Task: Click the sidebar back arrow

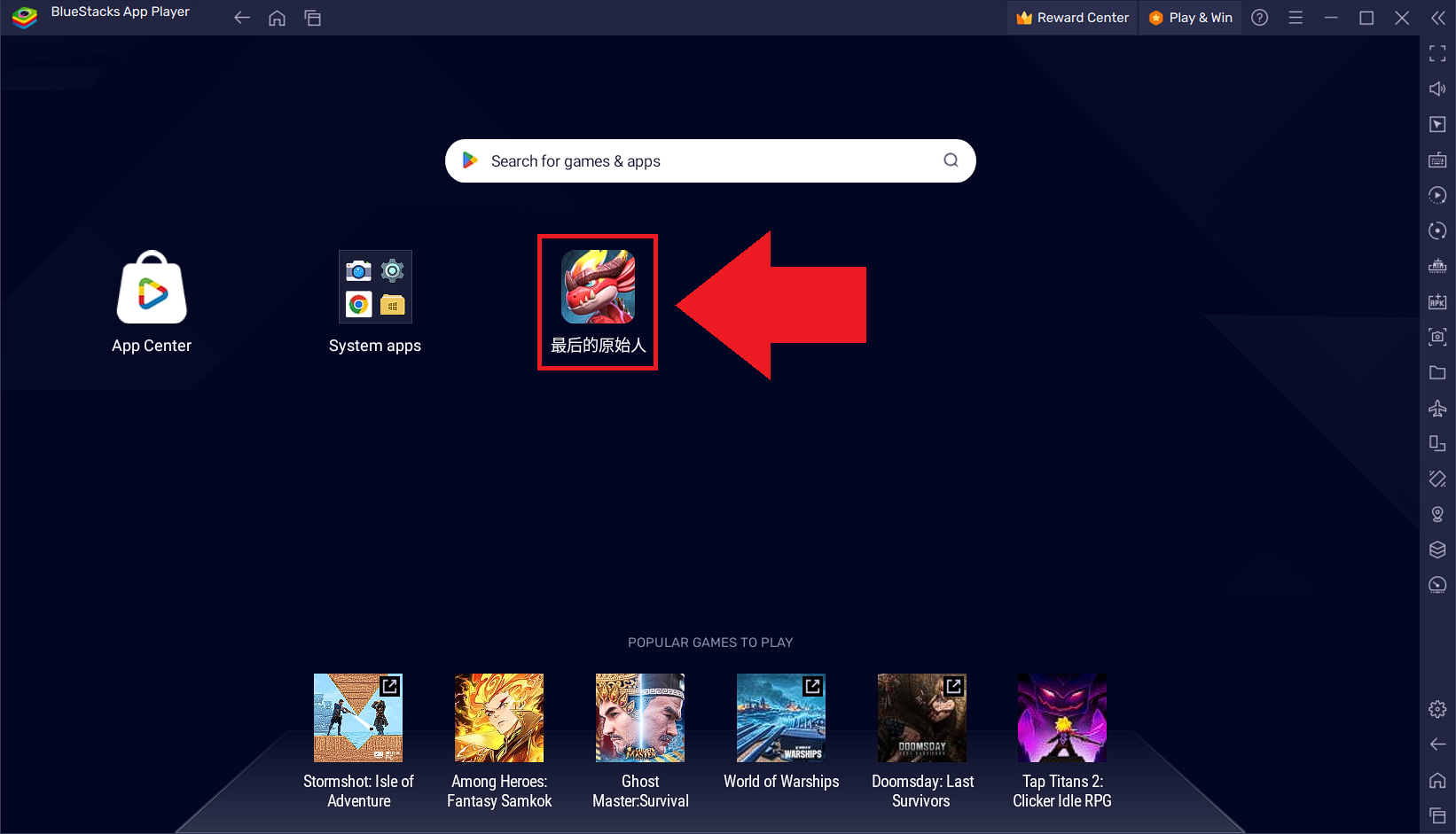Action: click(x=1437, y=744)
